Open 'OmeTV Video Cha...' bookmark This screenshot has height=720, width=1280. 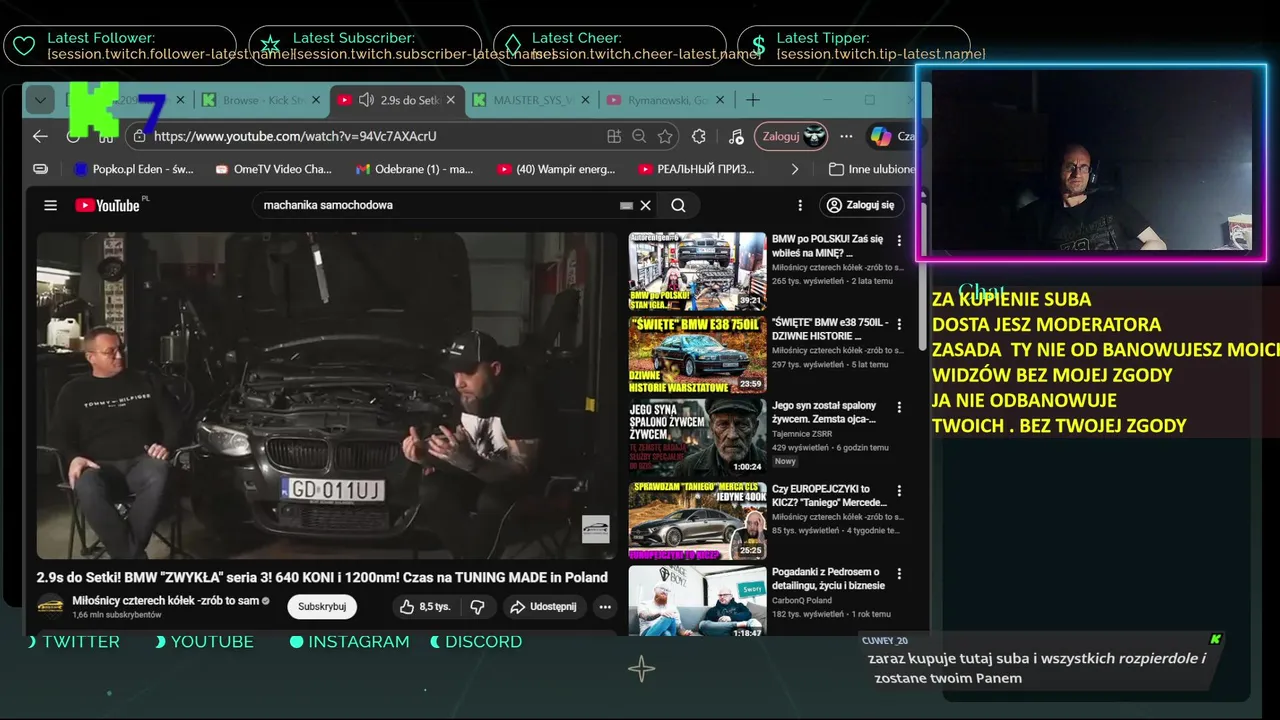(x=273, y=169)
